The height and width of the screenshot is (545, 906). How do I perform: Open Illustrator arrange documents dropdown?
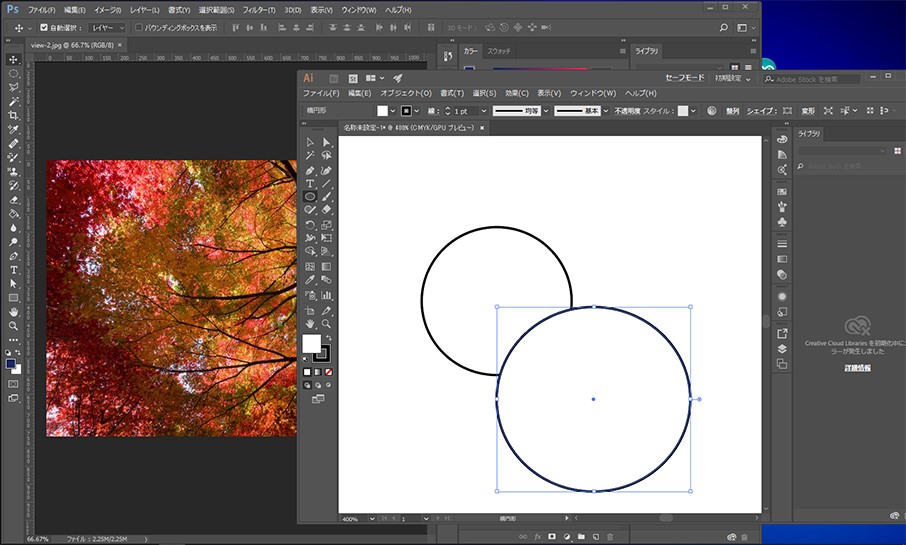pyautogui.click(x=375, y=78)
